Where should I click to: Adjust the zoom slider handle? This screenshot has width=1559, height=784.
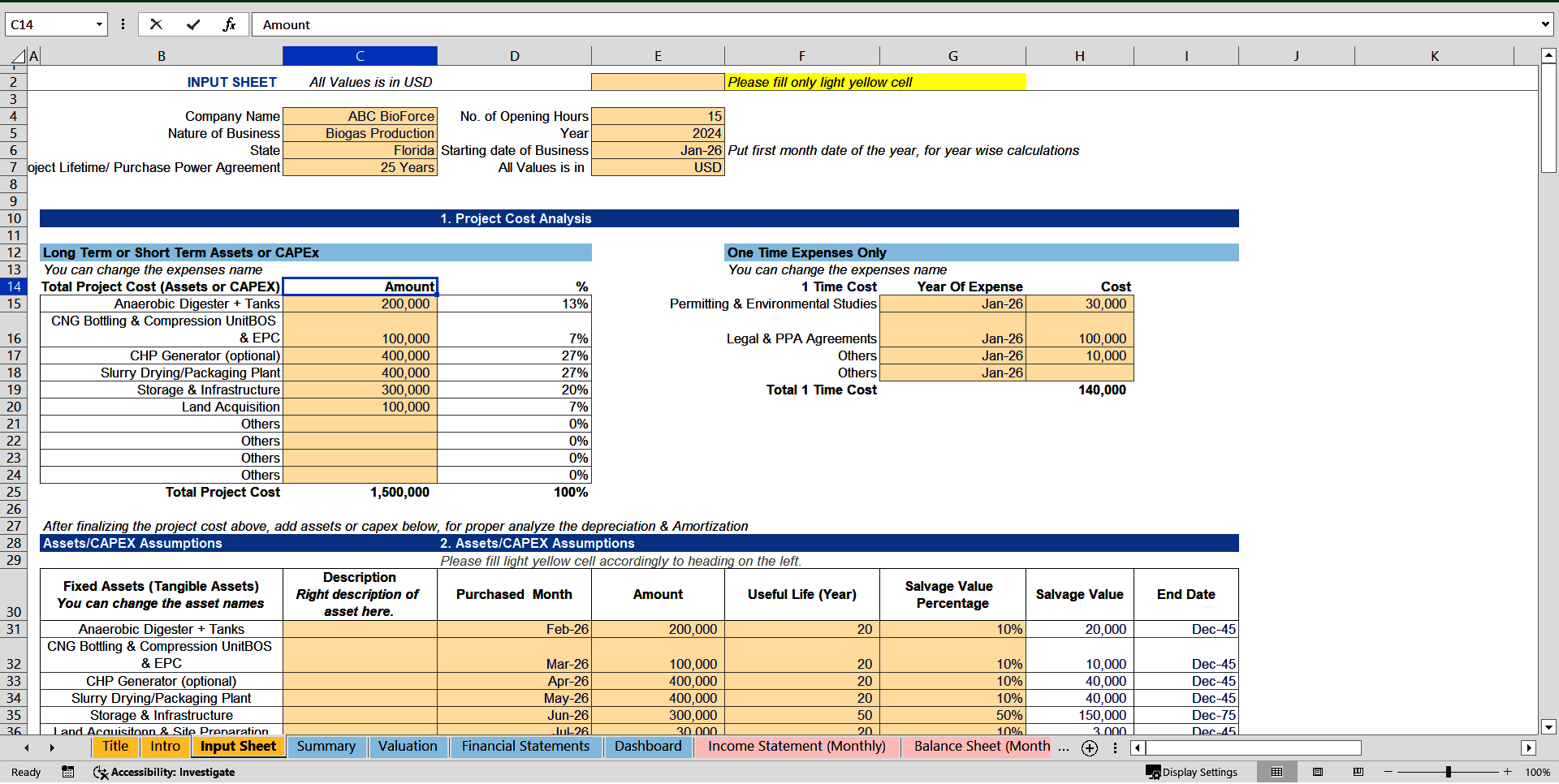pyautogui.click(x=1449, y=772)
